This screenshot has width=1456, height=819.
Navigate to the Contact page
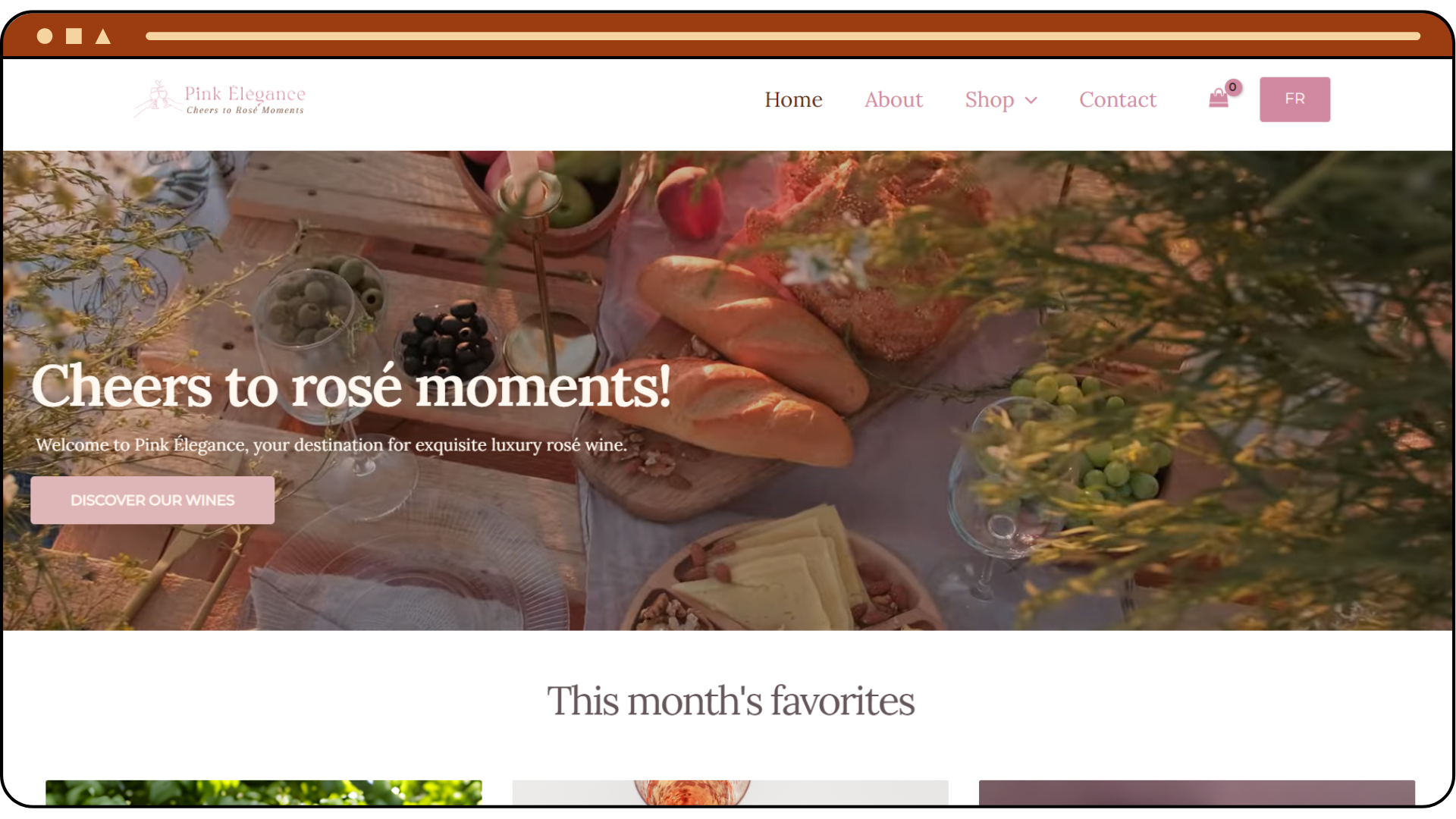click(x=1118, y=99)
